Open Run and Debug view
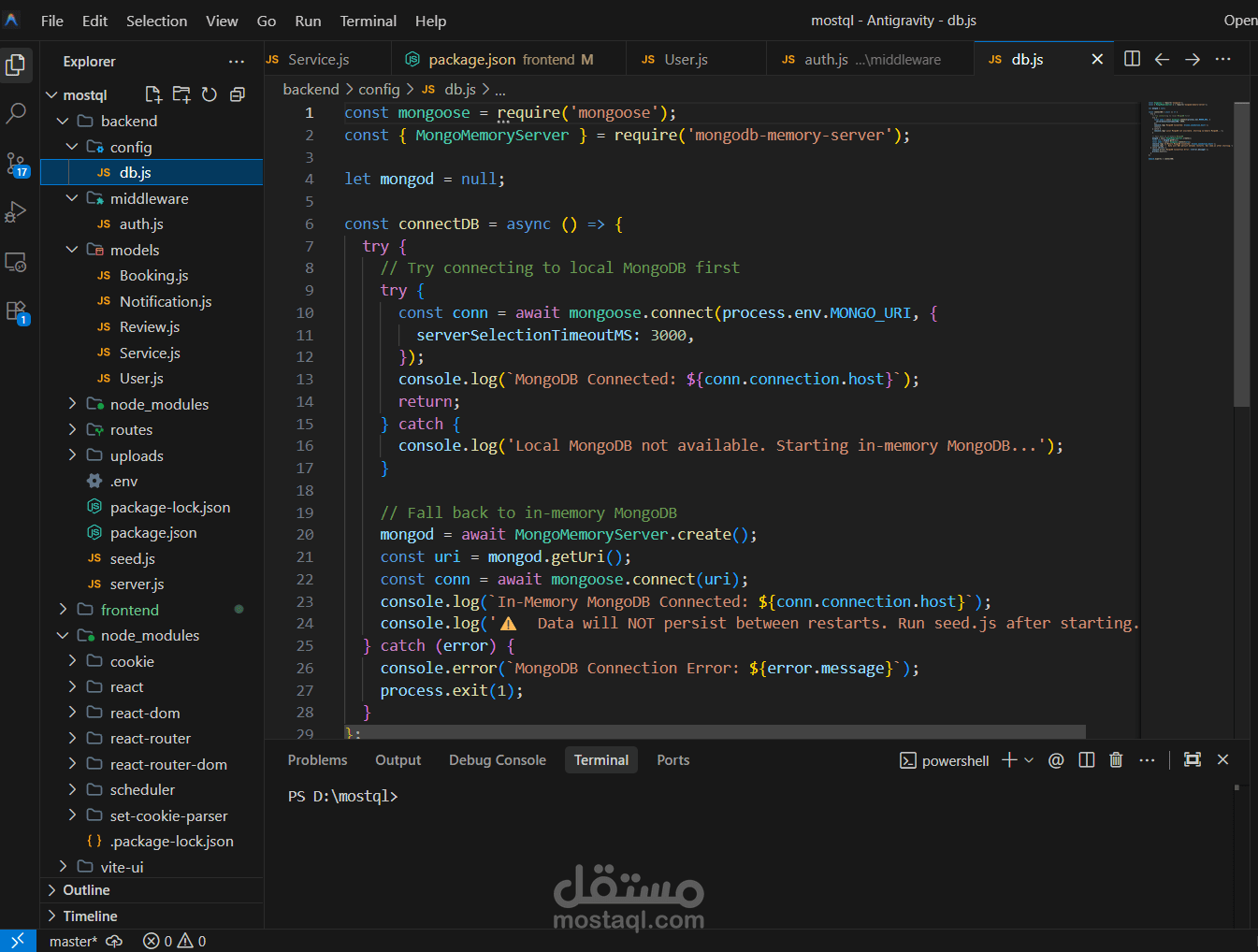Image resolution: width=1258 pixels, height=952 pixels. [x=16, y=212]
